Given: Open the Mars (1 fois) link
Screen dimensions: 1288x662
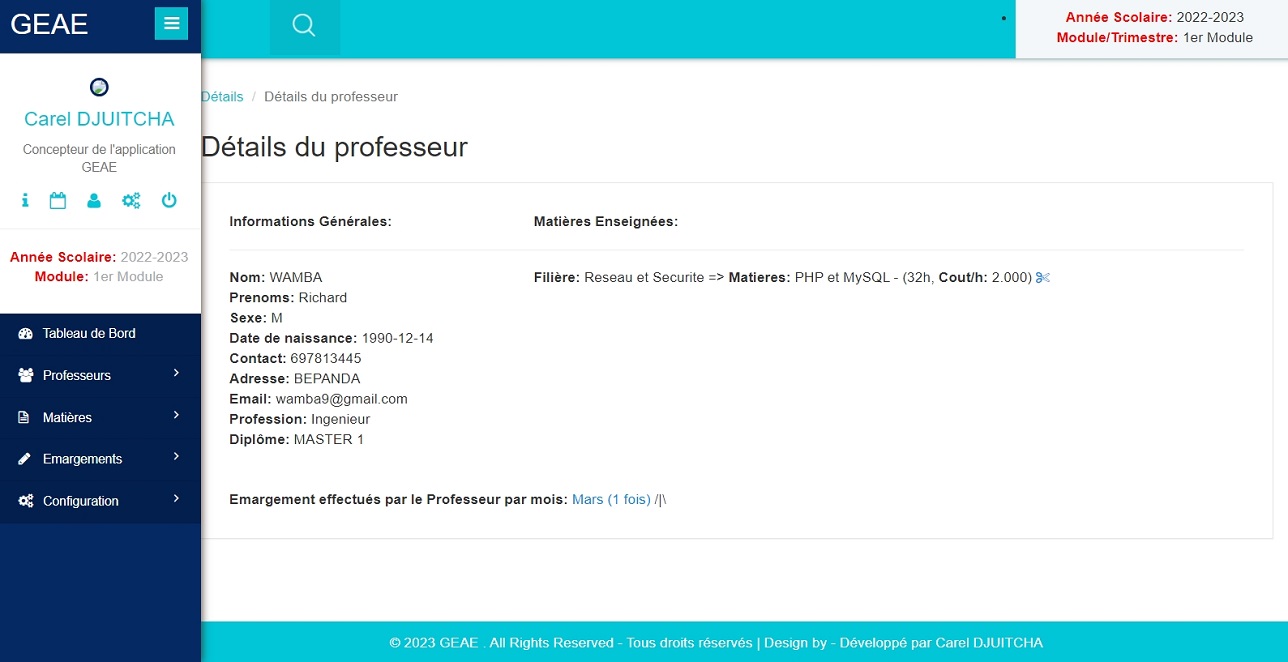Looking at the screenshot, I should coord(611,499).
